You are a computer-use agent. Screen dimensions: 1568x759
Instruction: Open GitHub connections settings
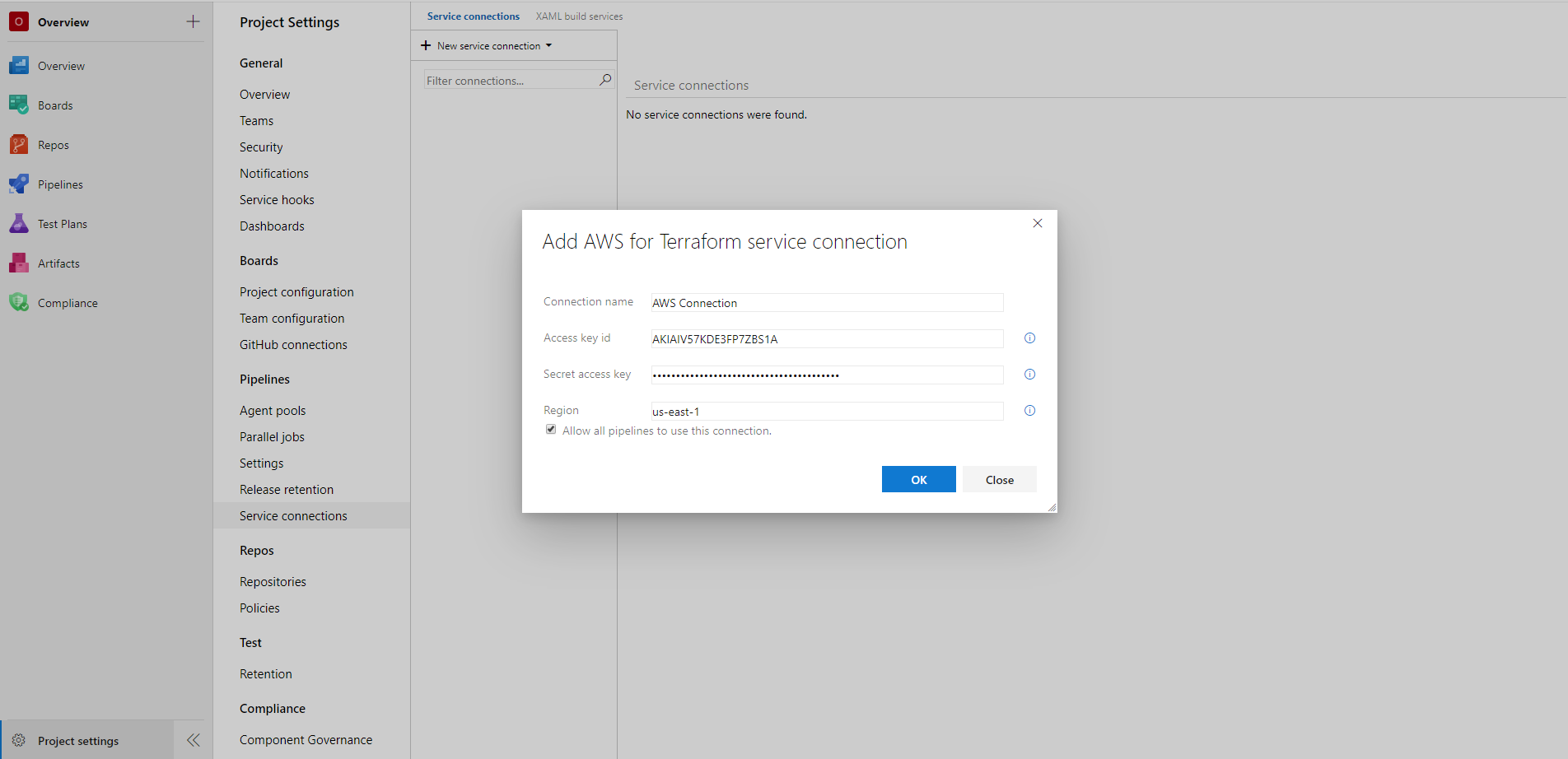tap(293, 344)
